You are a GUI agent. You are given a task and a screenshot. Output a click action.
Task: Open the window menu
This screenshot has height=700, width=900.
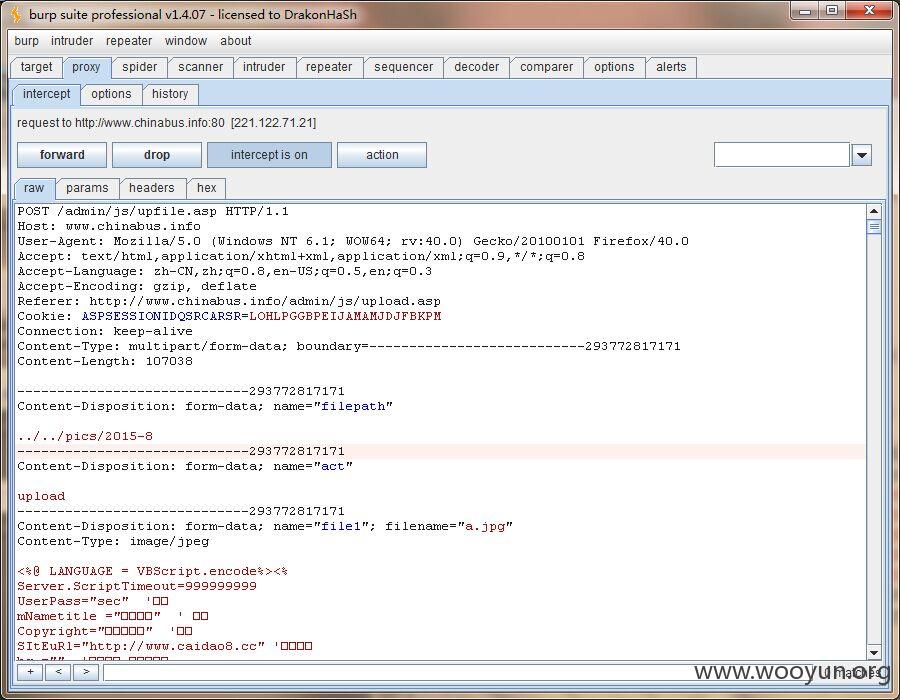[x=185, y=41]
